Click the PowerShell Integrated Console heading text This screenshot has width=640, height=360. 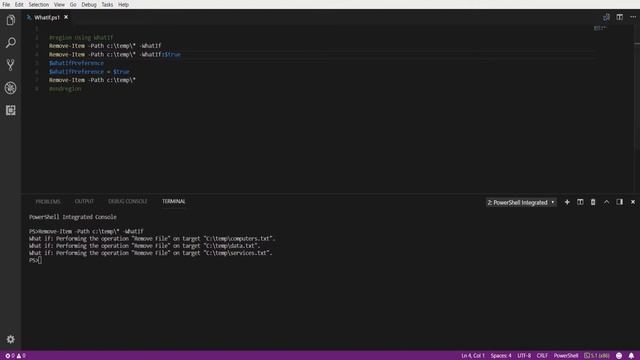[73, 217]
